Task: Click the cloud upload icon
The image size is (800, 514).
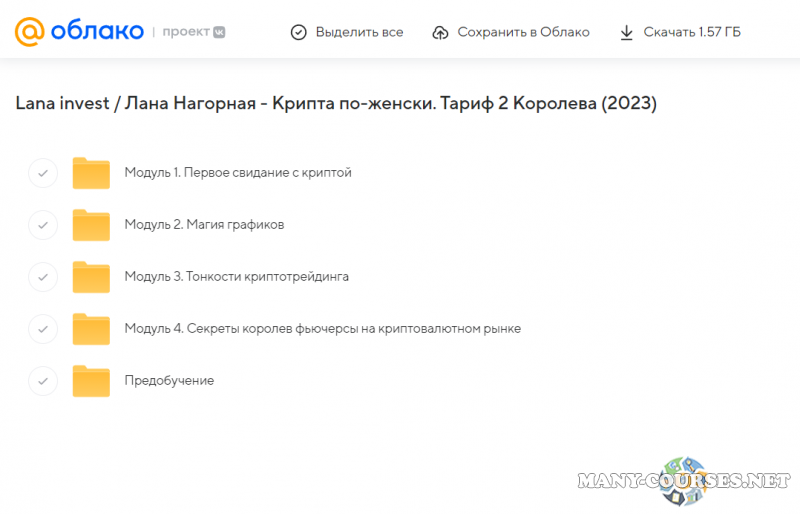Action: coord(440,32)
